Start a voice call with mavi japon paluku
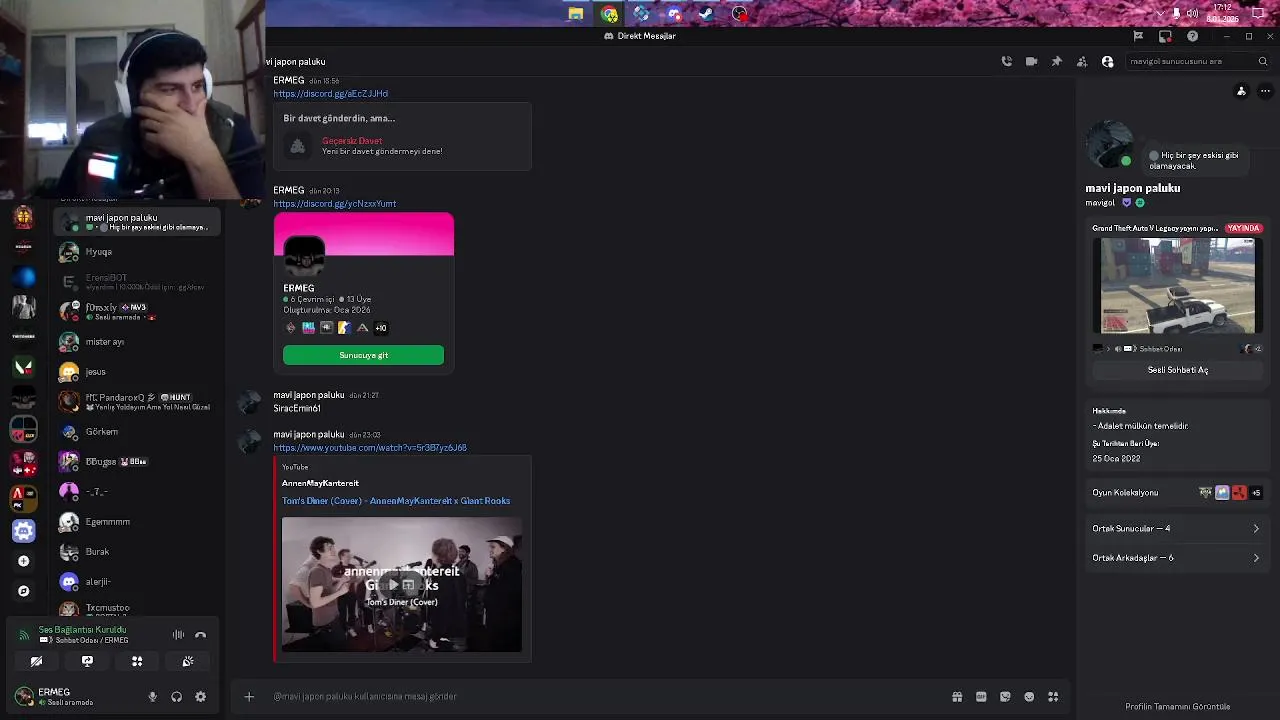 [1006, 61]
